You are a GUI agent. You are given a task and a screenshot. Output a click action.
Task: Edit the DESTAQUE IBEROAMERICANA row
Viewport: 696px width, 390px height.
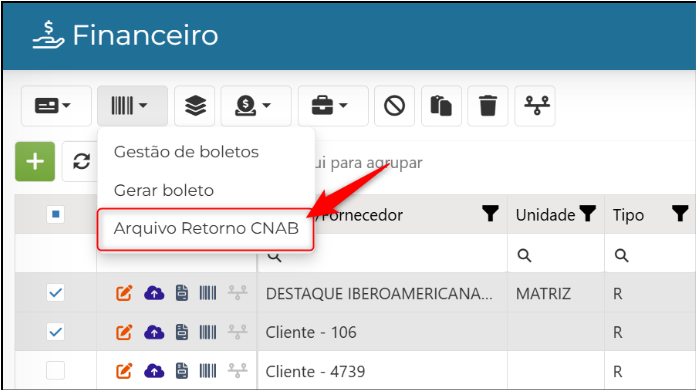[x=124, y=293]
